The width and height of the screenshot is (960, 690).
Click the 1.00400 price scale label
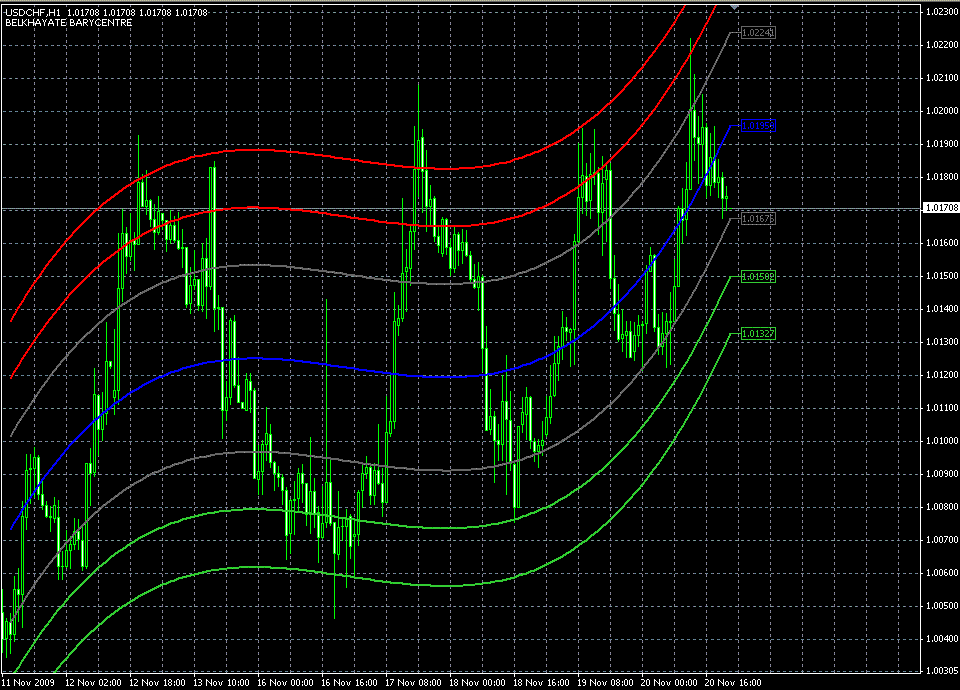point(942,639)
